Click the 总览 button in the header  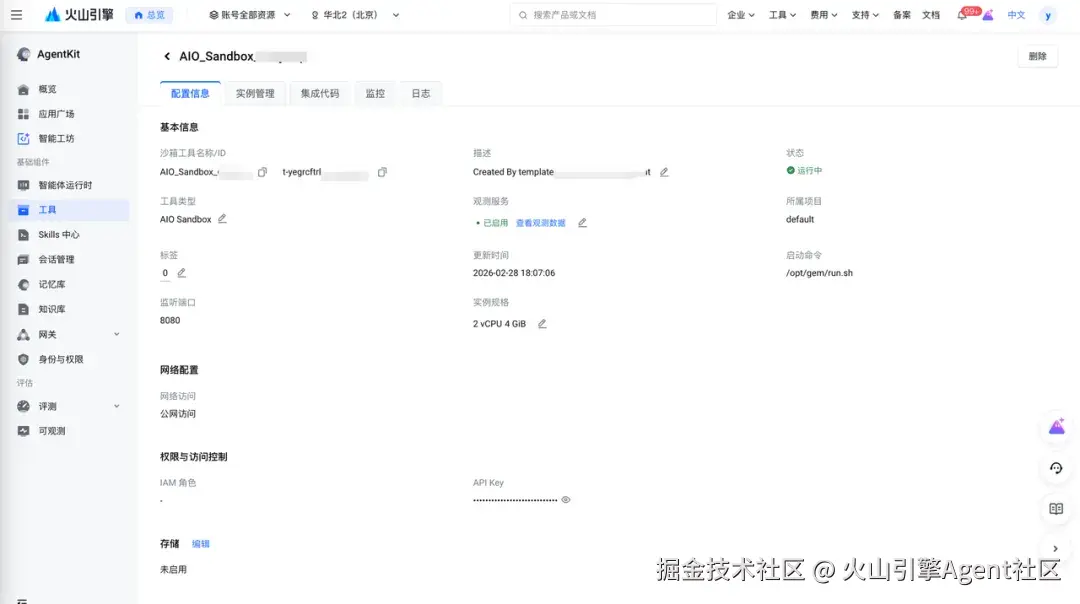(x=149, y=14)
